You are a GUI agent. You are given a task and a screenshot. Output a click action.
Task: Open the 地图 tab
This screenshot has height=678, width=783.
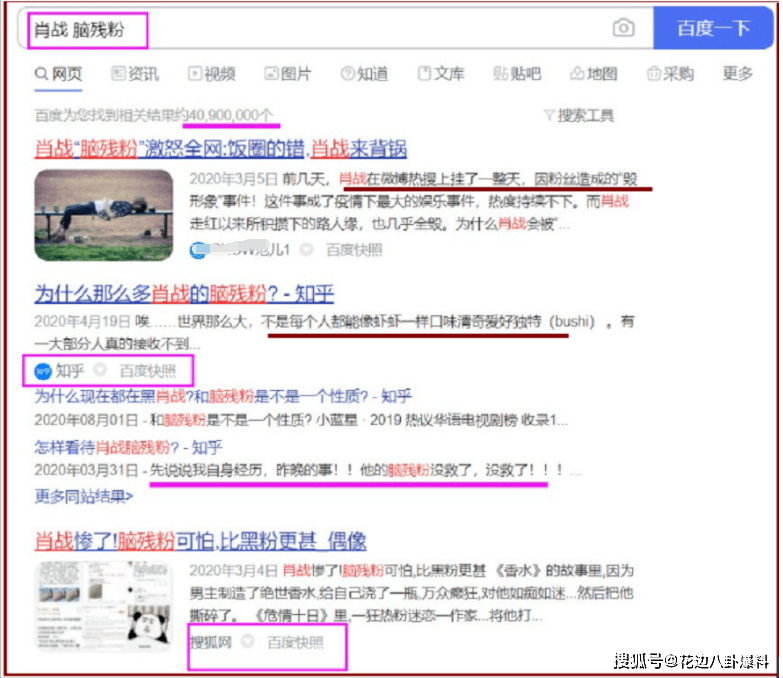pyautogui.click(x=593, y=74)
